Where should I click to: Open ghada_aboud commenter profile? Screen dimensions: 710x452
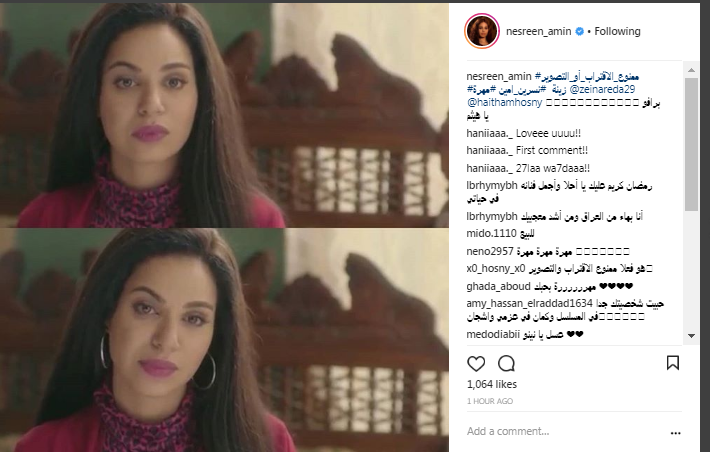tap(498, 286)
